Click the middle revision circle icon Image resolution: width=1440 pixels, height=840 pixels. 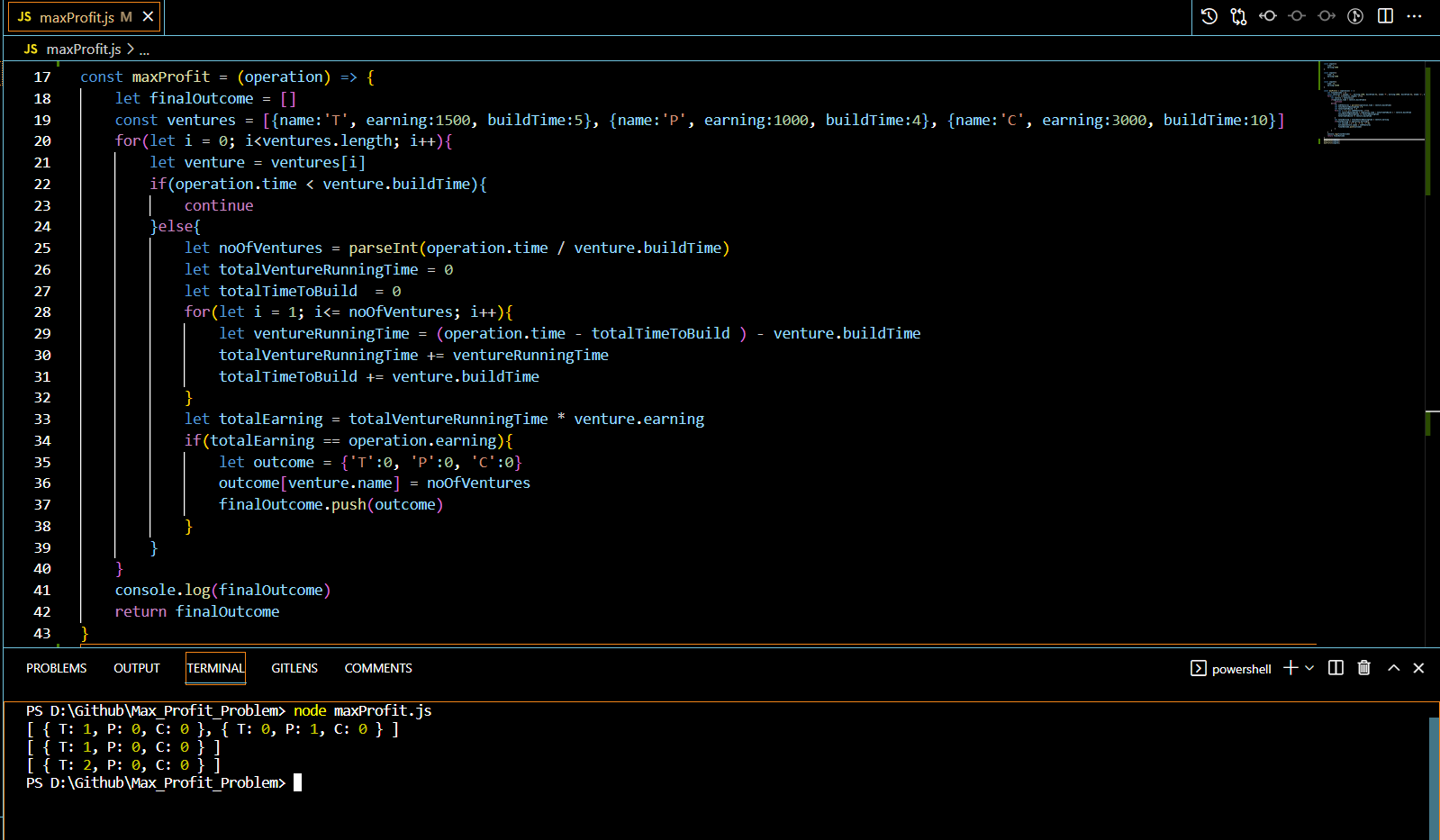point(1297,16)
